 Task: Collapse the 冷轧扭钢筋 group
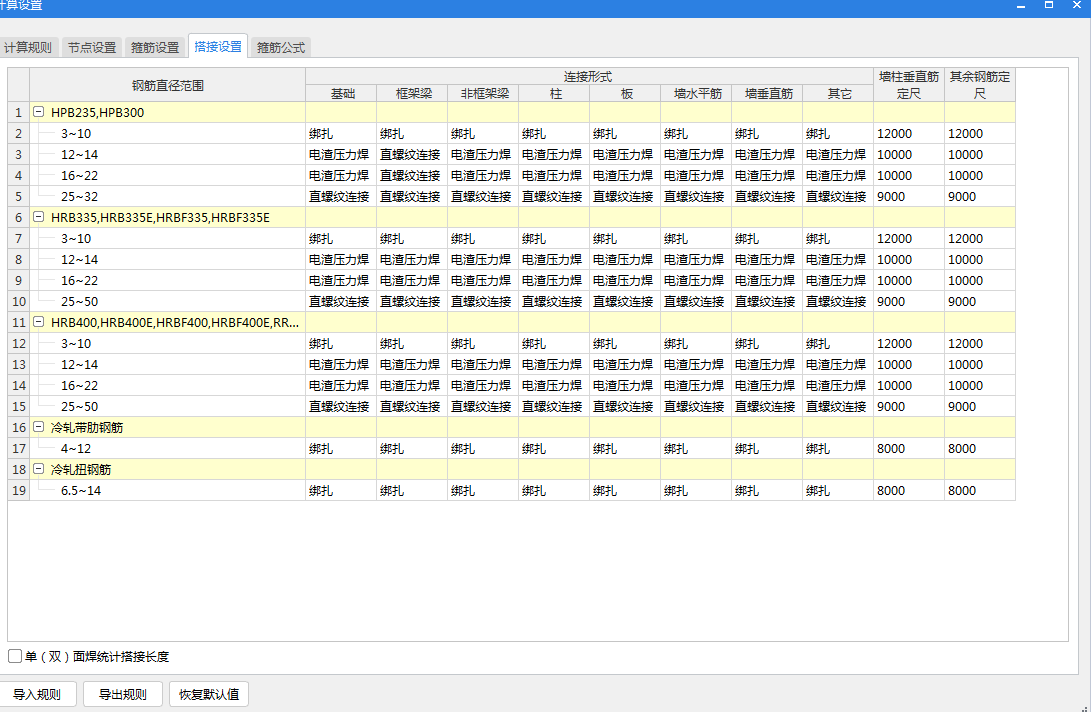coord(39,469)
